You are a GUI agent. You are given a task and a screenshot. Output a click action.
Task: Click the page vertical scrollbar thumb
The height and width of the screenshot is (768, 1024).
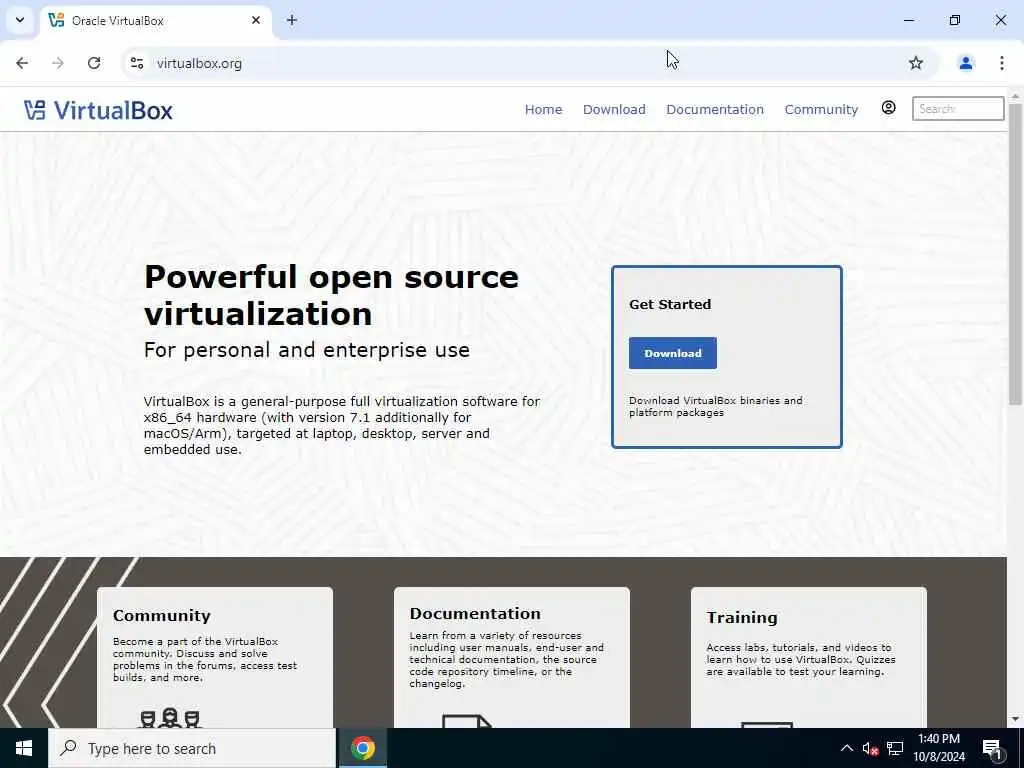pos(1016,253)
